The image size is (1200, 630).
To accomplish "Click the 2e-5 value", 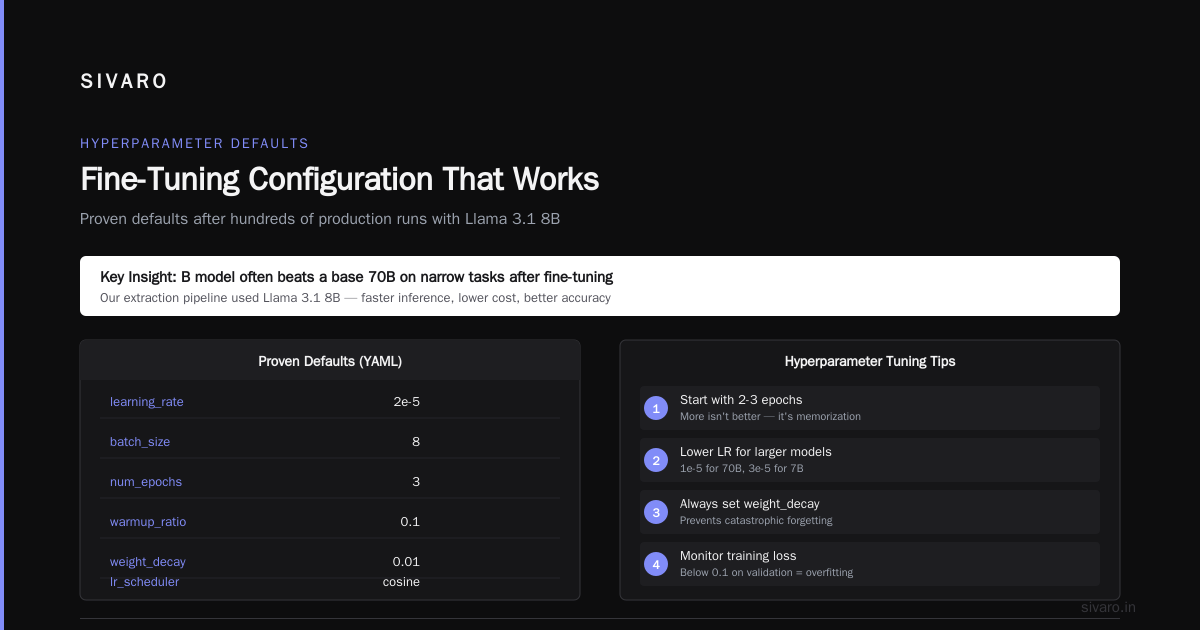I will click(406, 402).
